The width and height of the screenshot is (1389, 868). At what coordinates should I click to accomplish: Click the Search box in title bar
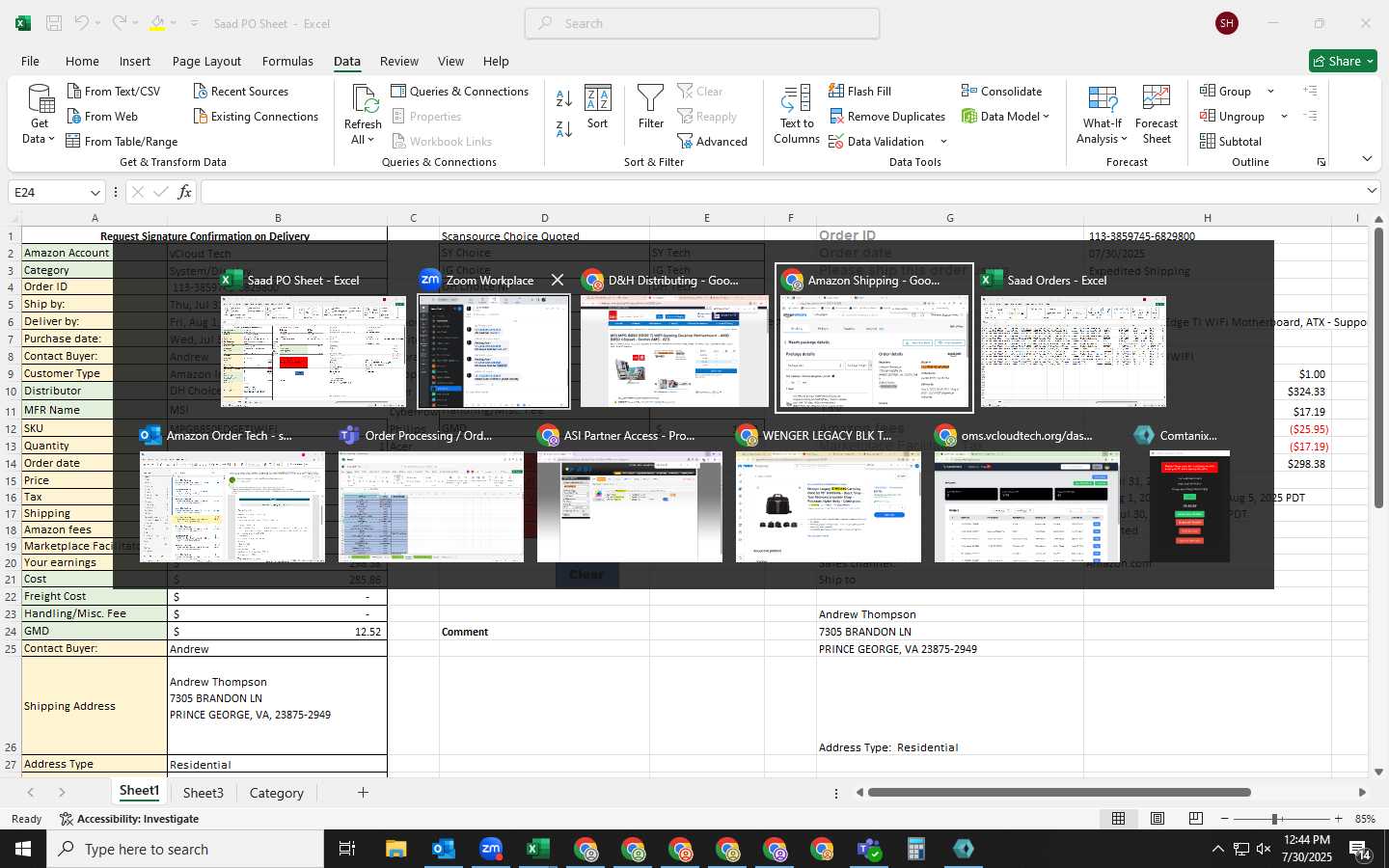tap(702, 23)
